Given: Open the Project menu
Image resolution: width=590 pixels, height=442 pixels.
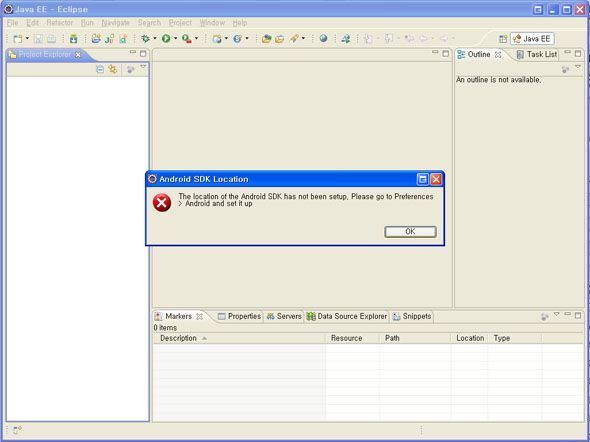Looking at the screenshot, I should 180,23.
